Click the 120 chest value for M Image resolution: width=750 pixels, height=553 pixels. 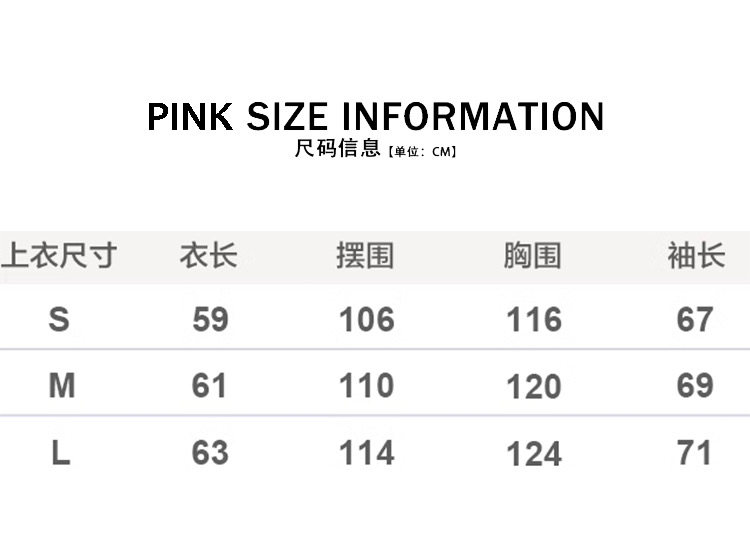[533, 387]
